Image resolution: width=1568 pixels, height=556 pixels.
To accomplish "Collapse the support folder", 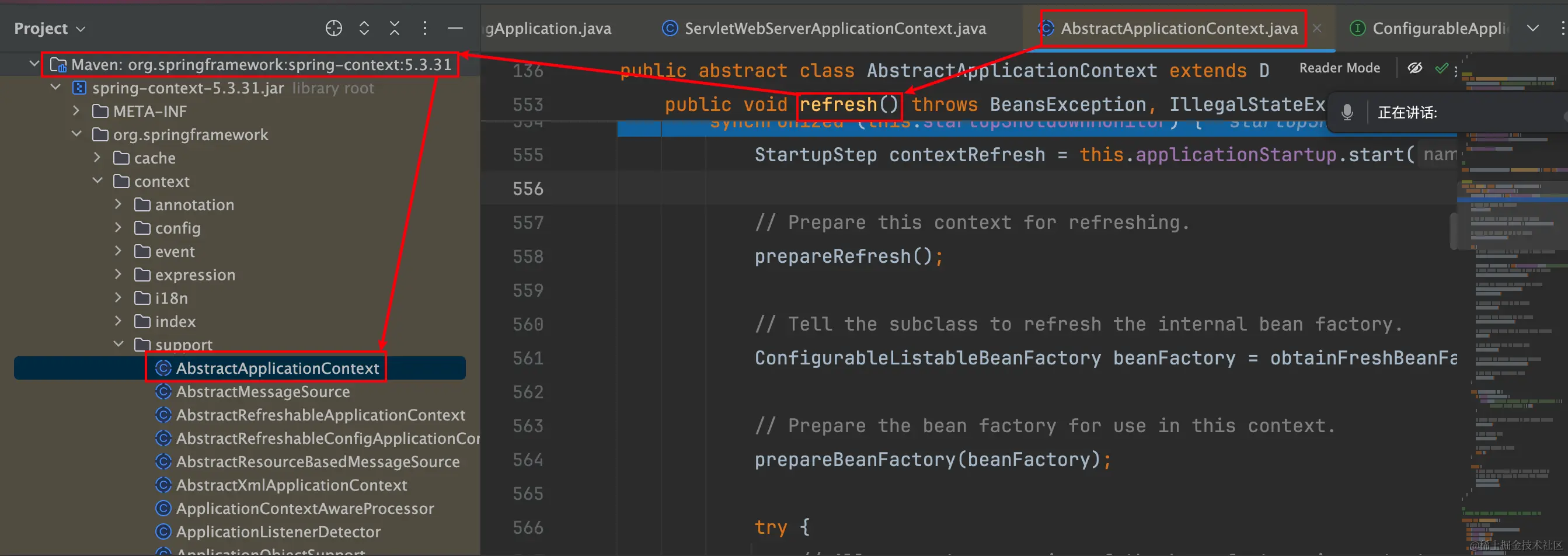I will [119, 344].
